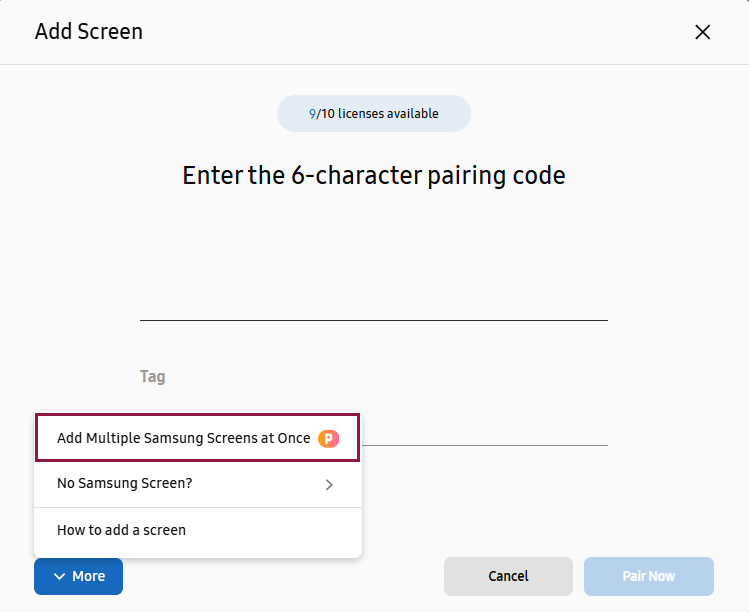Select Add Multiple Samsung Screens at Once

tap(198, 438)
